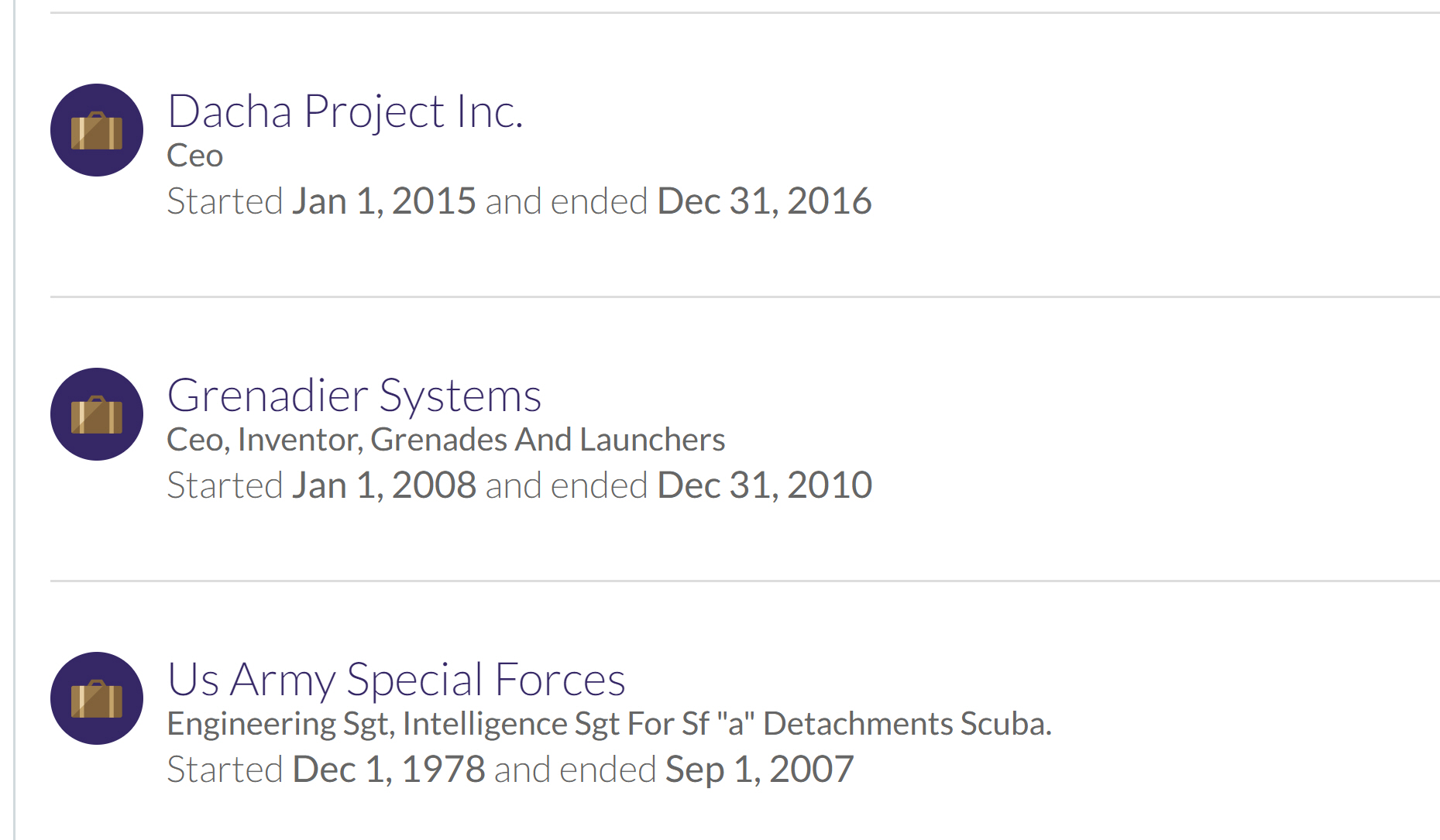Image resolution: width=1440 pixels, height=840 pixels.
Task: Click 'Started' label in Dacha Project entry
Action: [x=225, y=201]
